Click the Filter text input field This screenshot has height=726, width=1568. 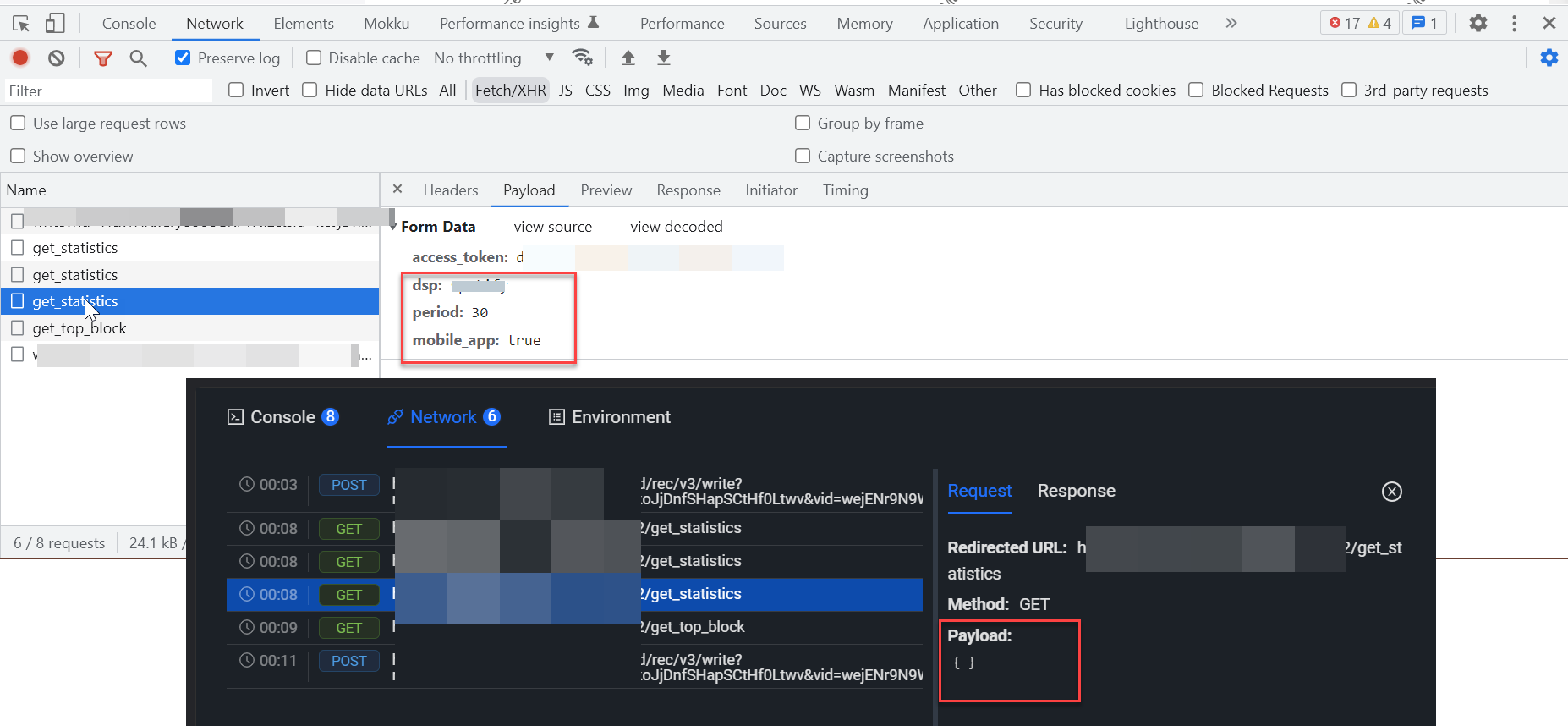[x=108, y=91]
